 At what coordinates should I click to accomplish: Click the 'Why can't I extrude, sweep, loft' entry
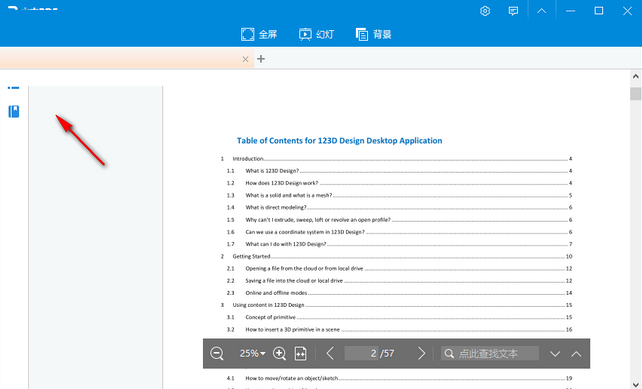(x=399, y=220)
